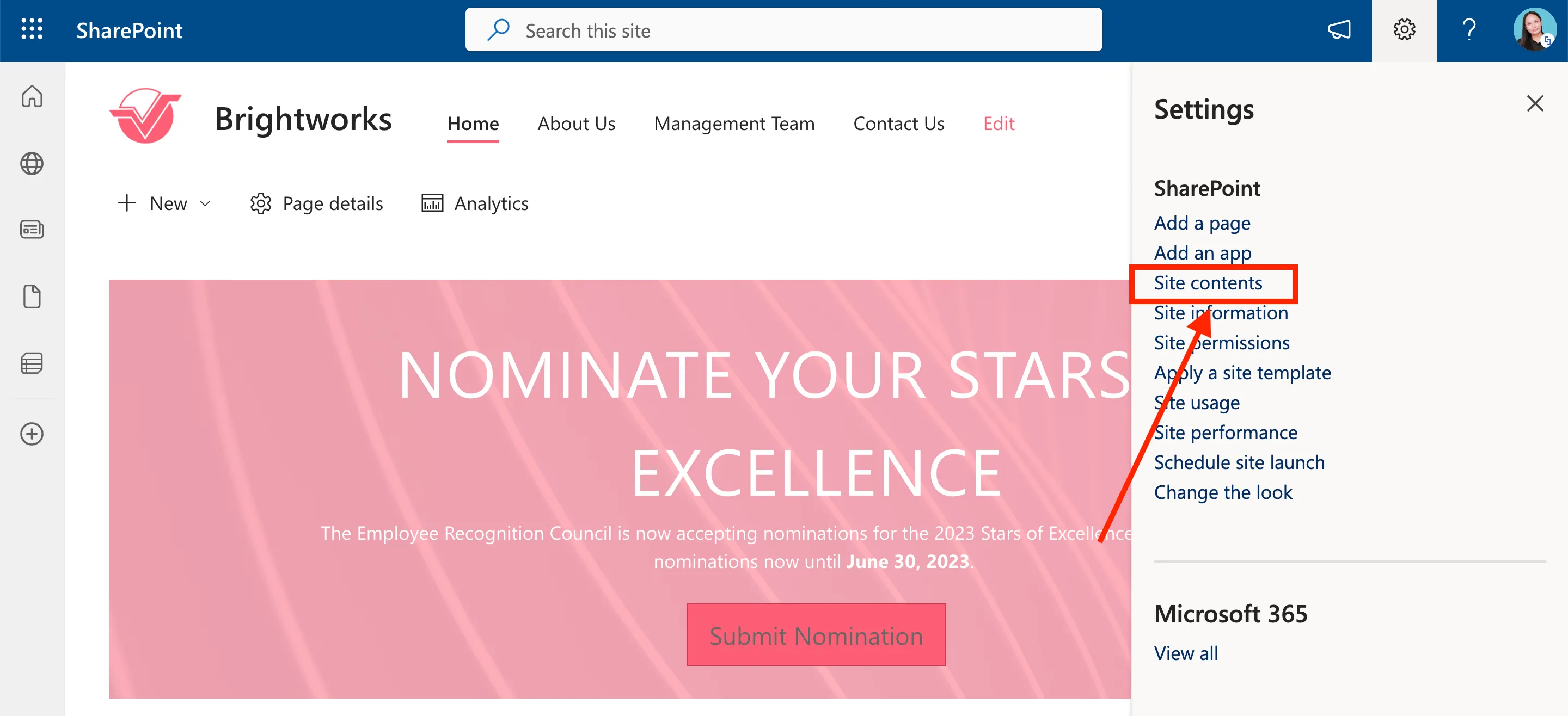1568x716 pixels.
Task: Click Add an app link
Action: [1203, 253]
